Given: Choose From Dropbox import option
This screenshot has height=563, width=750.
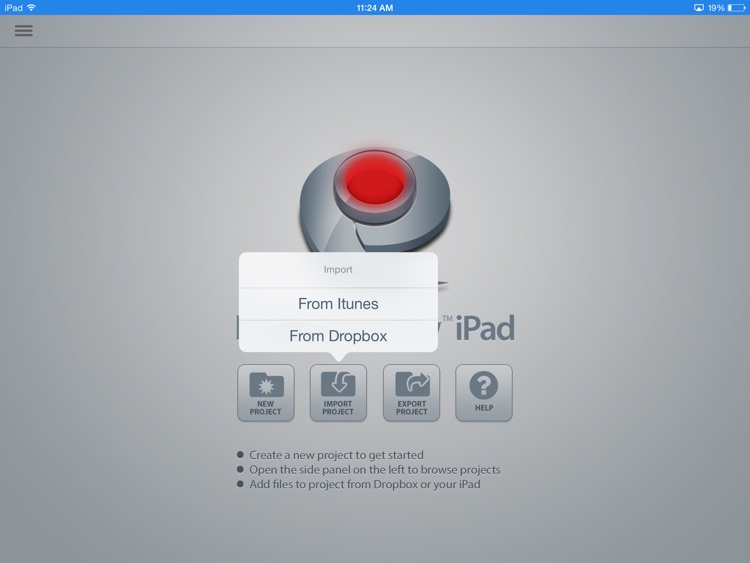Looking at the screenshot, I should coord(338,336).
